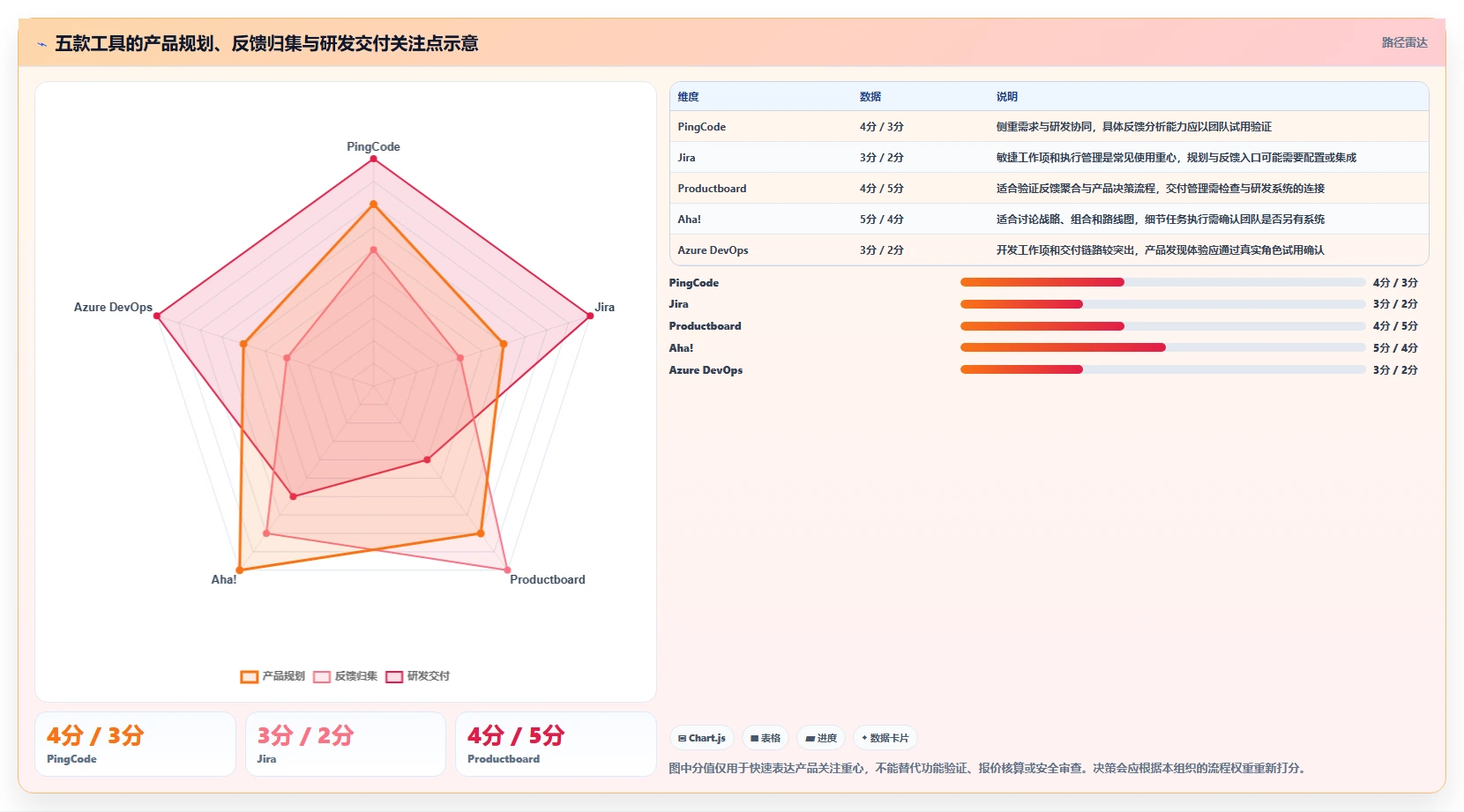The height and width of the screenshot is (812, 1464).
Task: Select the Productboard cell in the table
Action: point(712,189)
